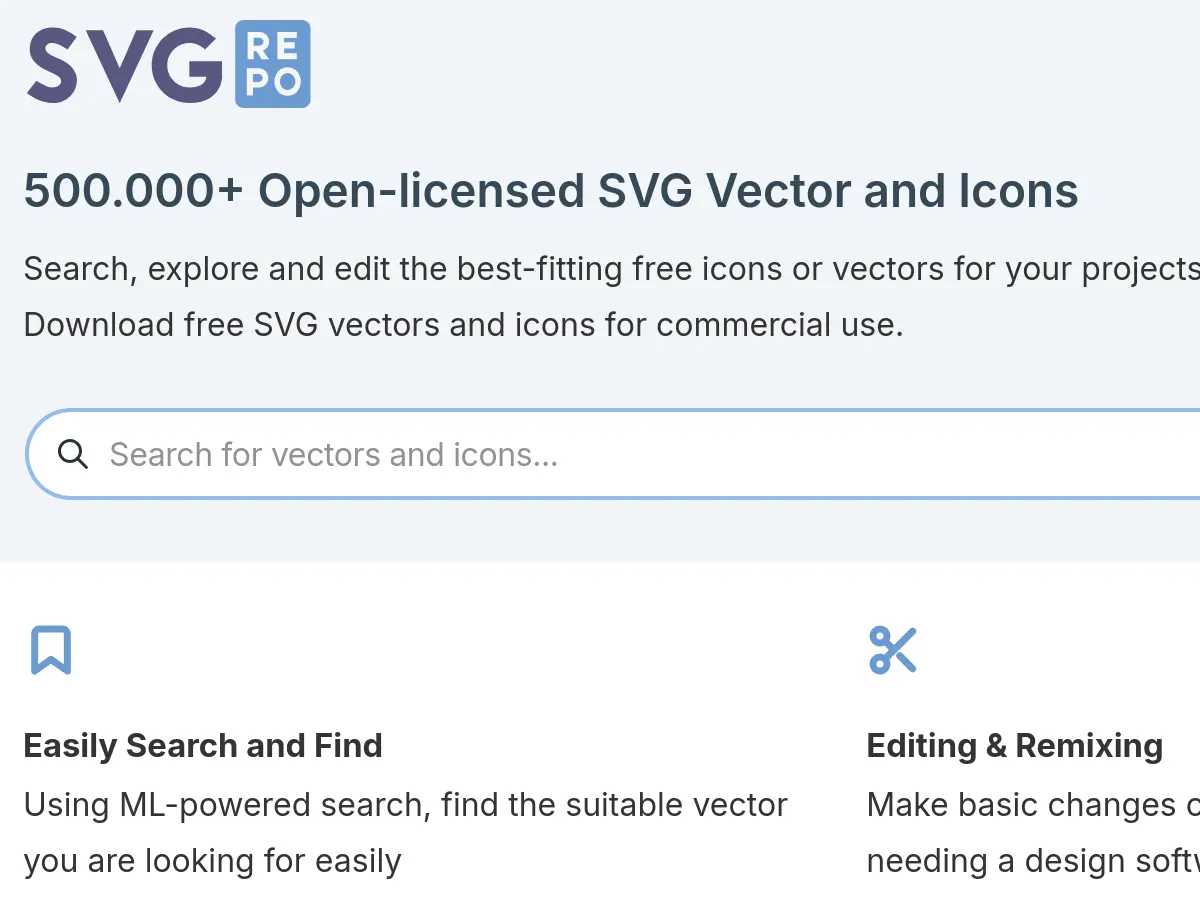Click the Easily Search and Find bold title
This screenshot has height=900, width=1200.
point(203,745)
